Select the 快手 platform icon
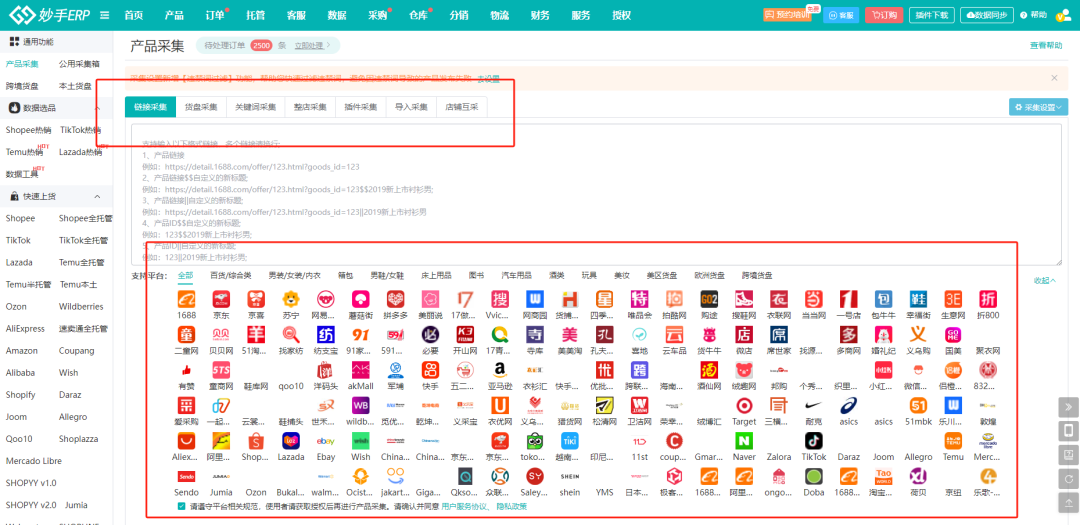1080x525 pixels. 430,370
